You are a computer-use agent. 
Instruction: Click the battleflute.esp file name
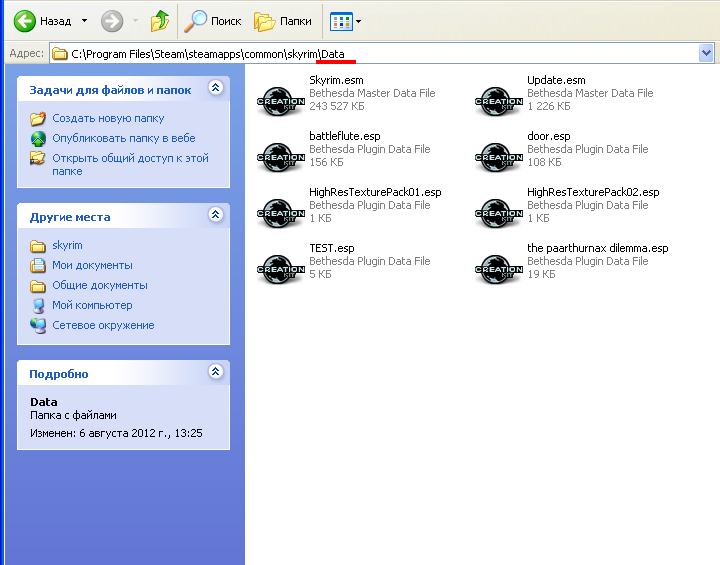[344, 136]
